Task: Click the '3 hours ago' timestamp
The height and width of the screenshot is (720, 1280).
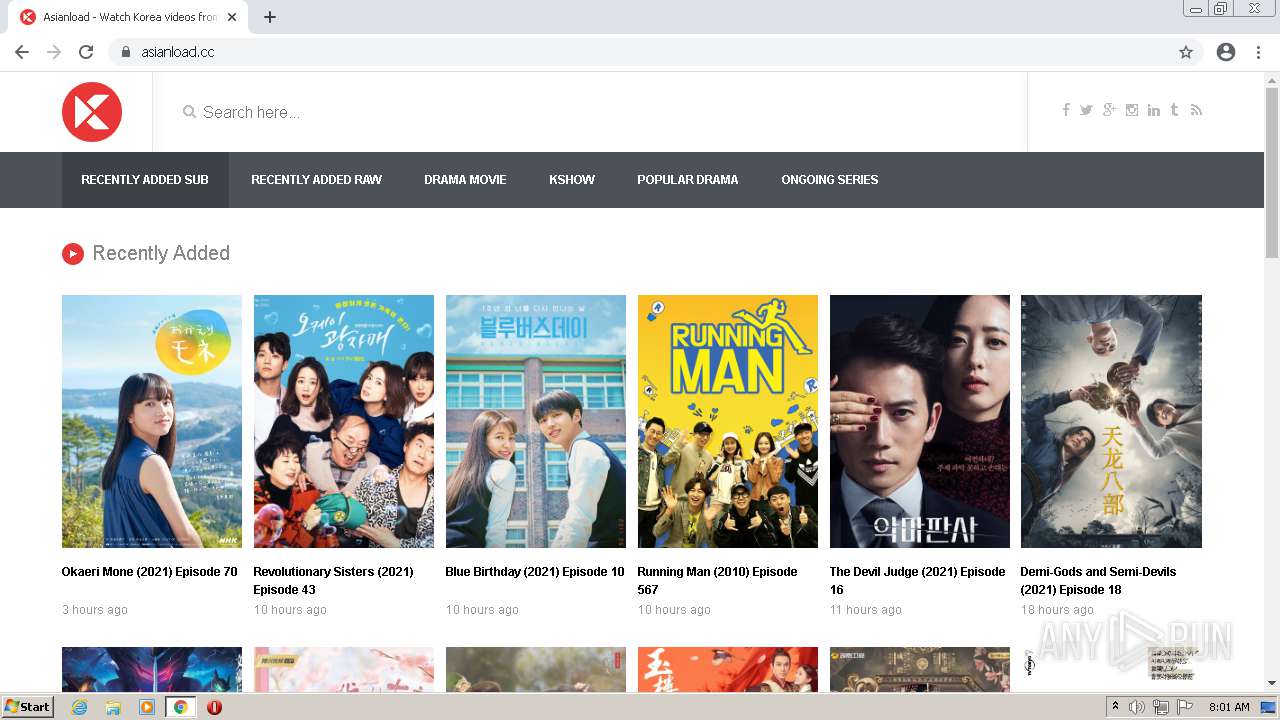Action: pyautogui.click(x=95, y=610)
